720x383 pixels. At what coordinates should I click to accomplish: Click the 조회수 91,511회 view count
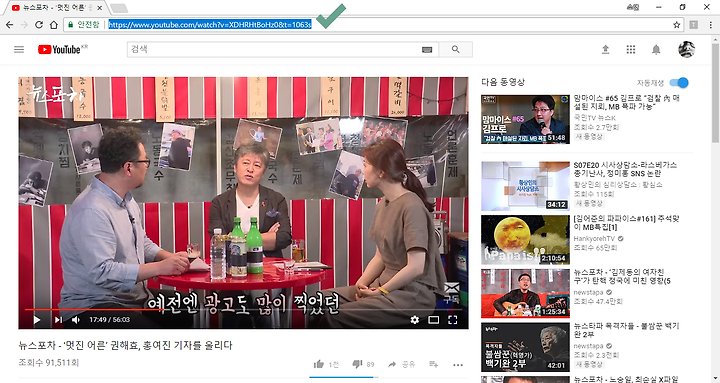click(49, 363)
